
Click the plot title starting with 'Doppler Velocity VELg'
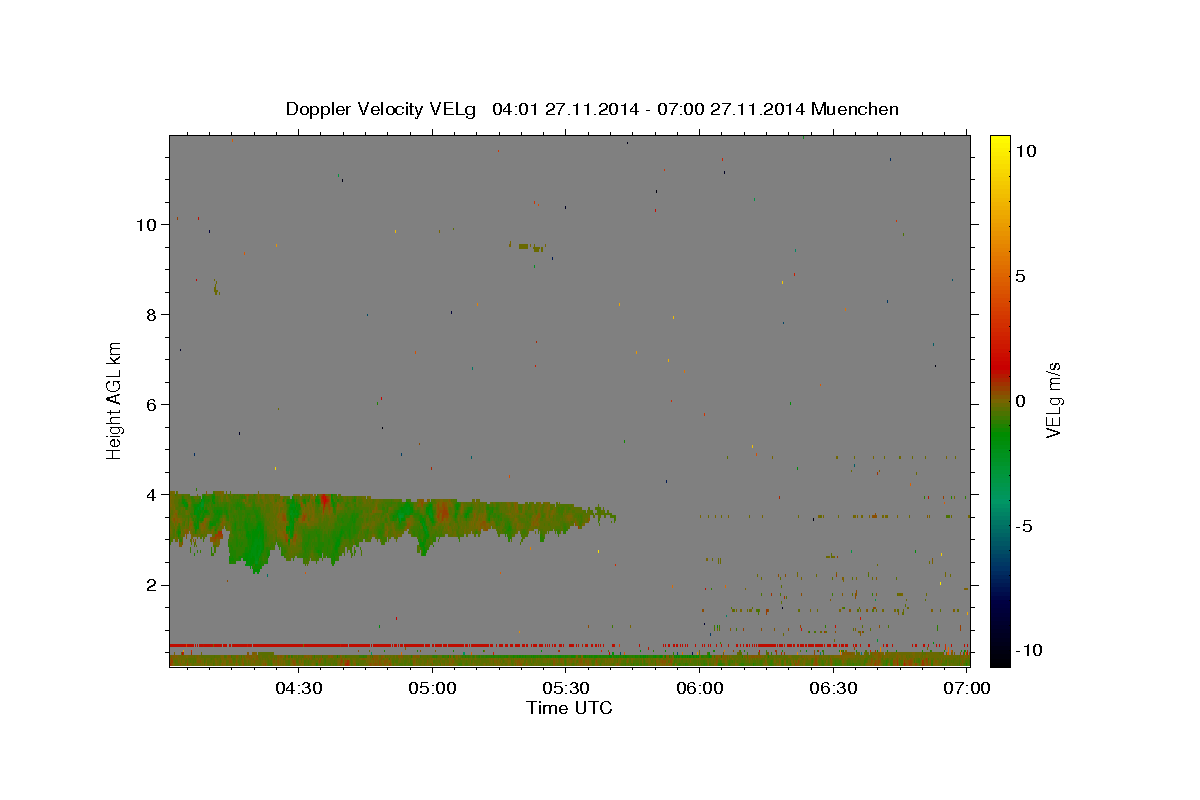point(592,109)
